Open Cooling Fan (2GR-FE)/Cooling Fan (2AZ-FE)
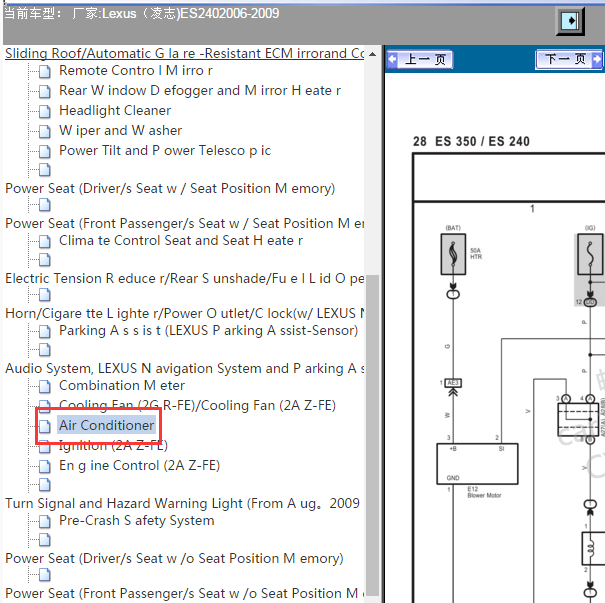 click(x=197, y=405)
